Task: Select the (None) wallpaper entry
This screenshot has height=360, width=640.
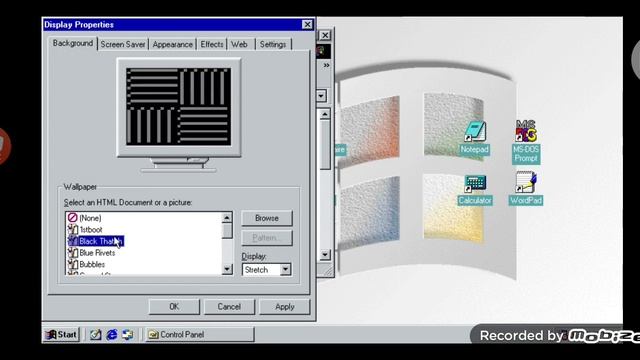Action: coord(84,218)
